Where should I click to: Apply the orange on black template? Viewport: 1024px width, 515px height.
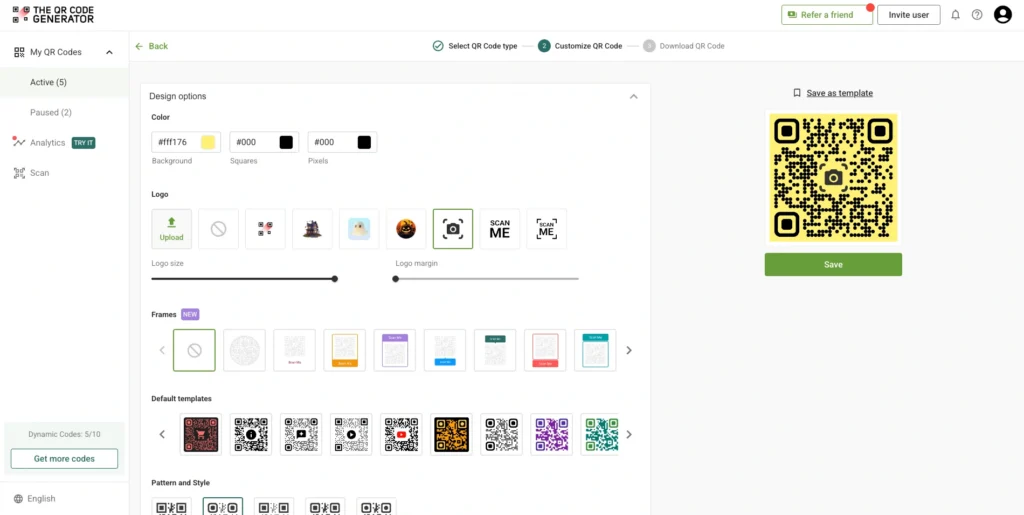(451, 434)
